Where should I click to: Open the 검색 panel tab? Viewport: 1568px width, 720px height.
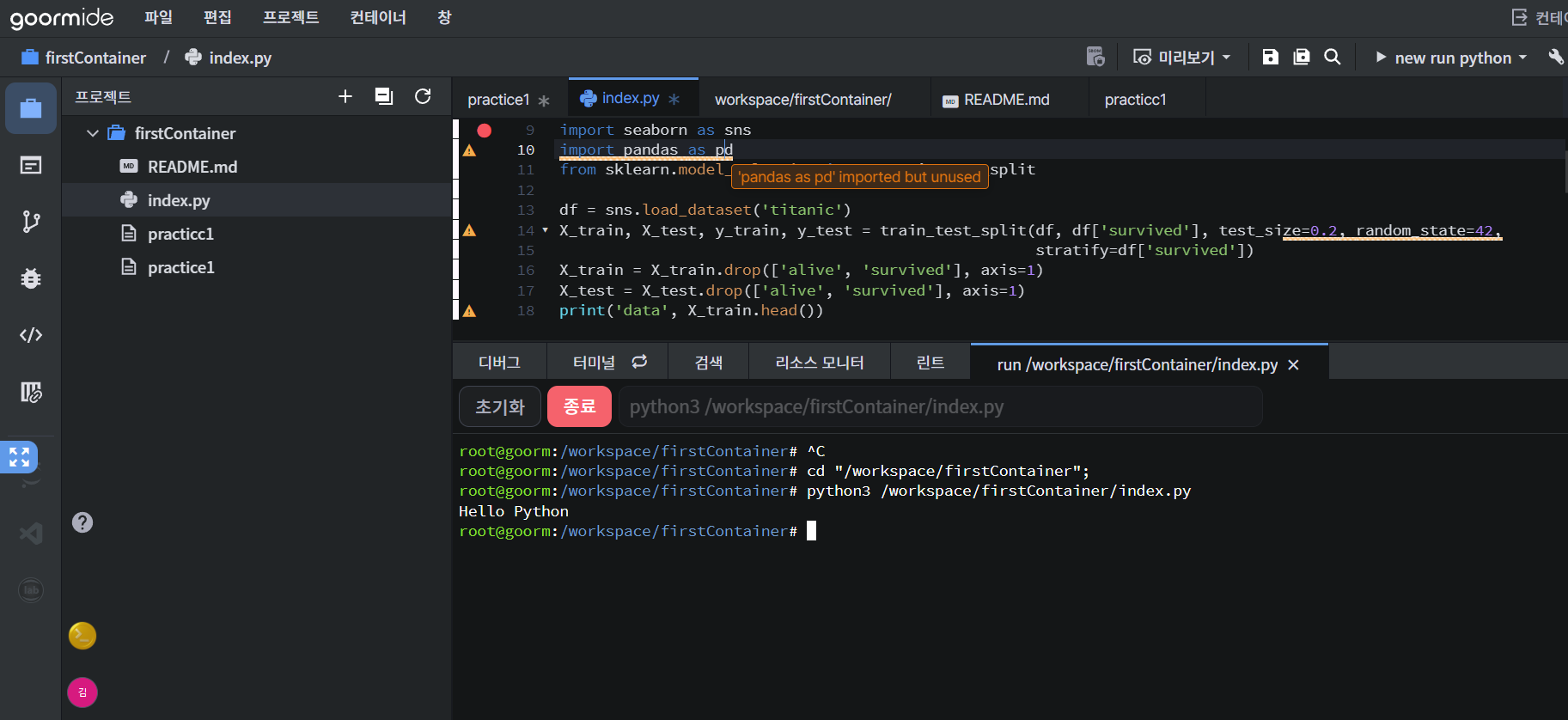tap(709, 362)
